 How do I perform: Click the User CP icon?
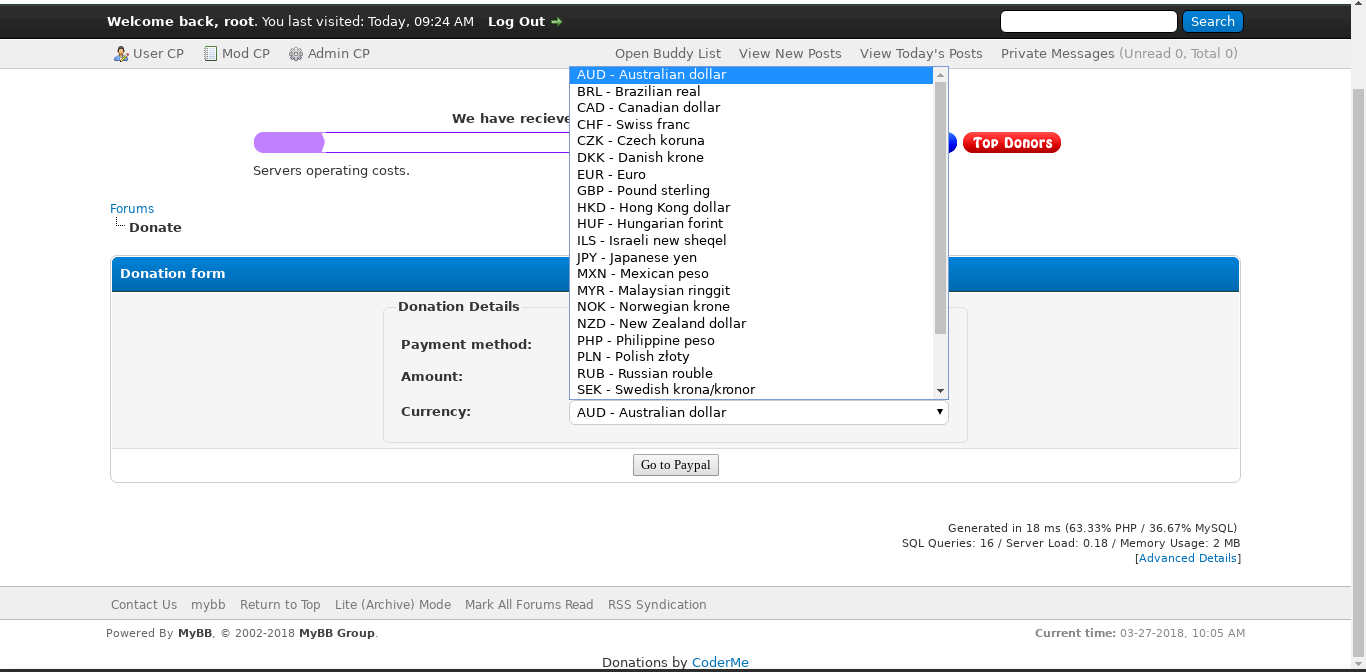[x=121, y=54]
